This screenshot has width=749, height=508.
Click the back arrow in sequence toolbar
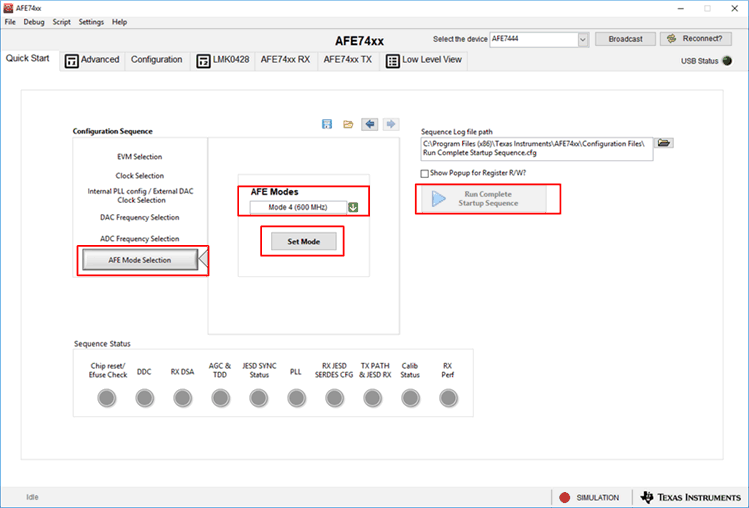click(370, 124)
